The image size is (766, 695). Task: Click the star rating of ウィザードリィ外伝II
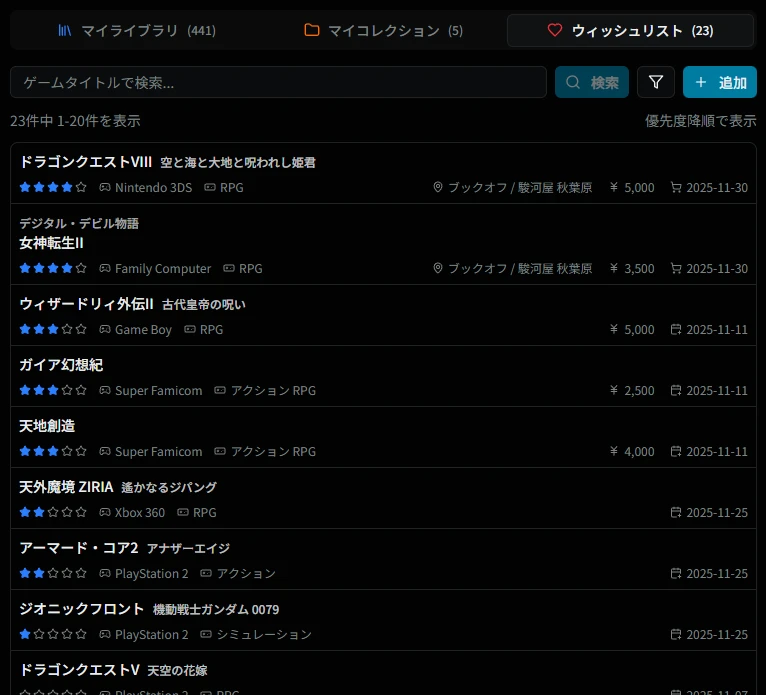53,329
